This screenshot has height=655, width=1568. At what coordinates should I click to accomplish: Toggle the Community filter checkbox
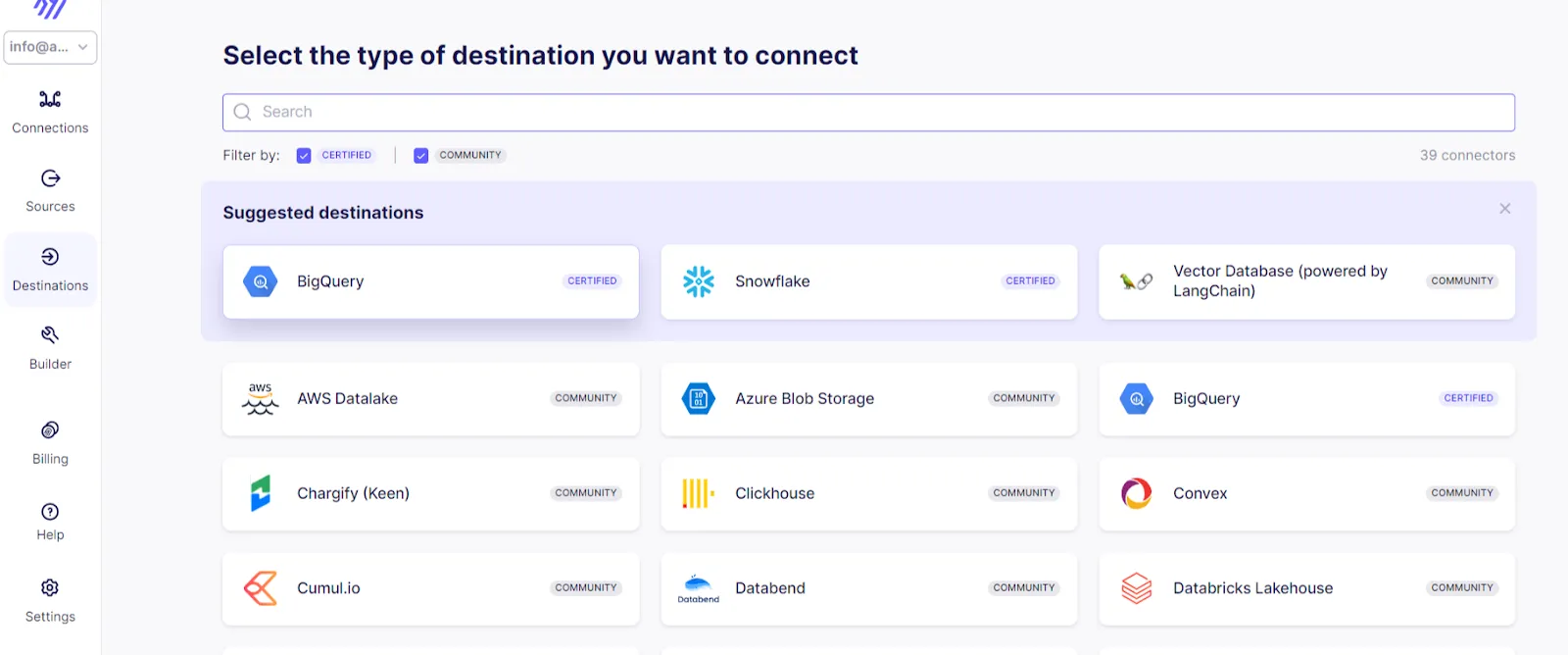coord(421,155)
